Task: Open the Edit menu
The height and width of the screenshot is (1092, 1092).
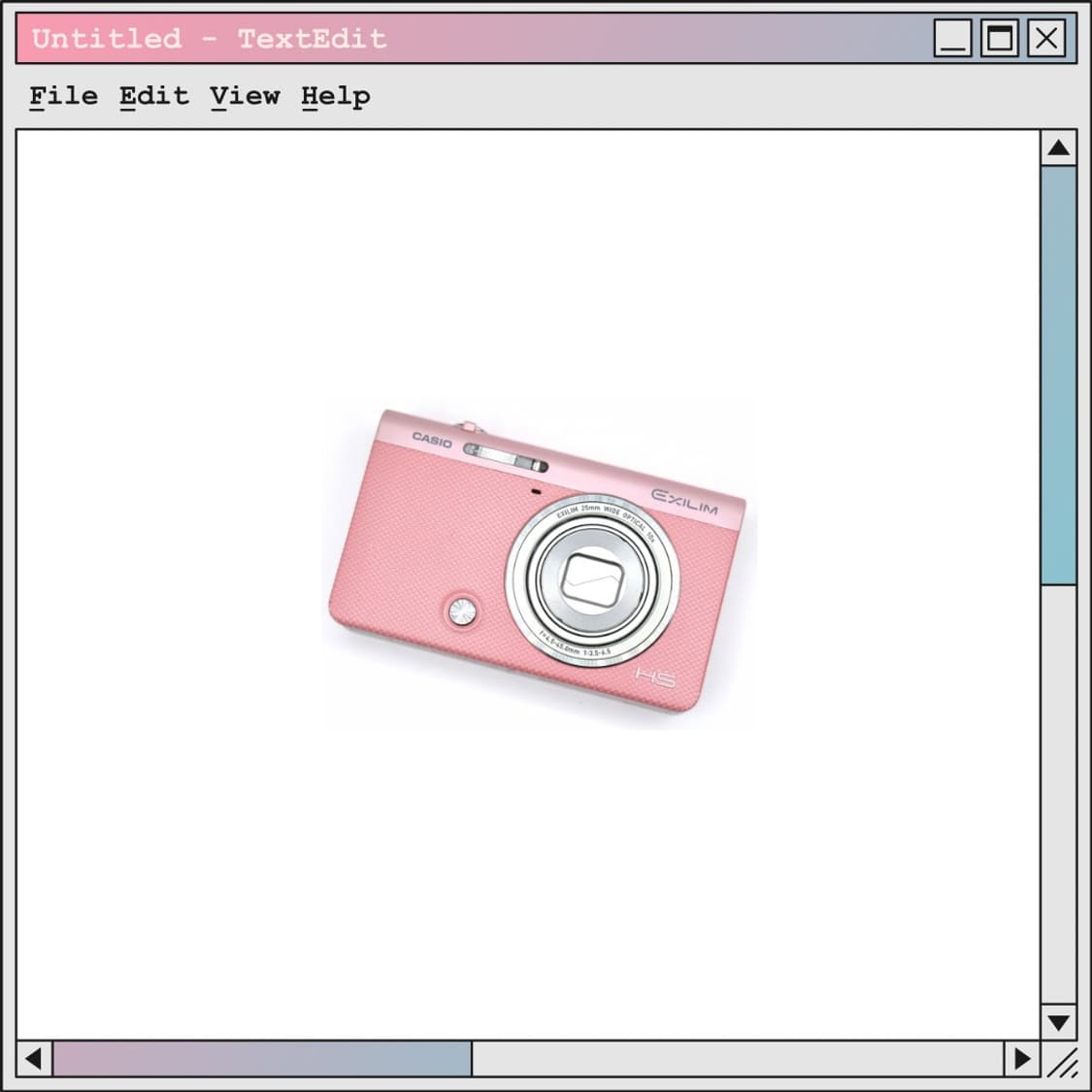Action: click(x=153, y=96)
